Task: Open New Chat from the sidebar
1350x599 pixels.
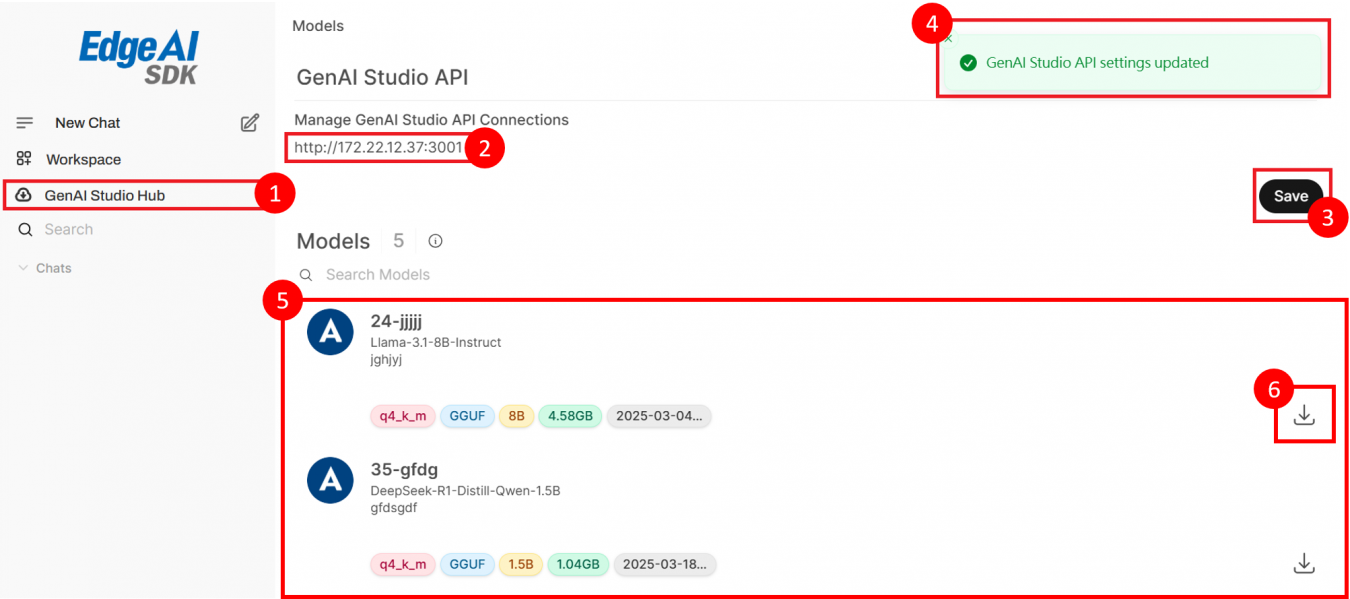Action: [x=87, y=123]
